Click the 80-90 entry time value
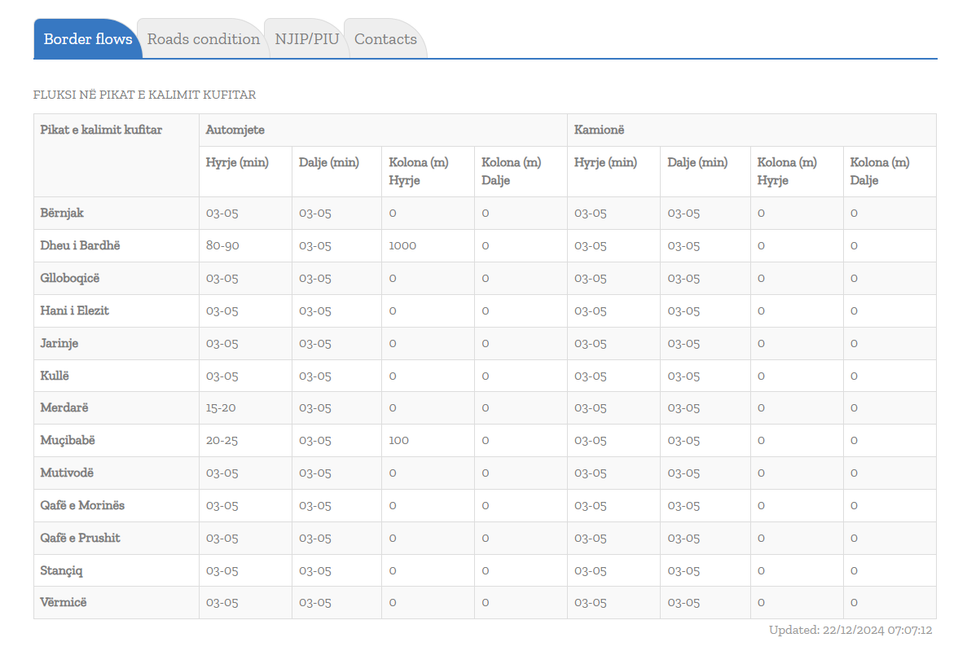The width and height of the screenshot is (980, 656). tap(223, 246)
